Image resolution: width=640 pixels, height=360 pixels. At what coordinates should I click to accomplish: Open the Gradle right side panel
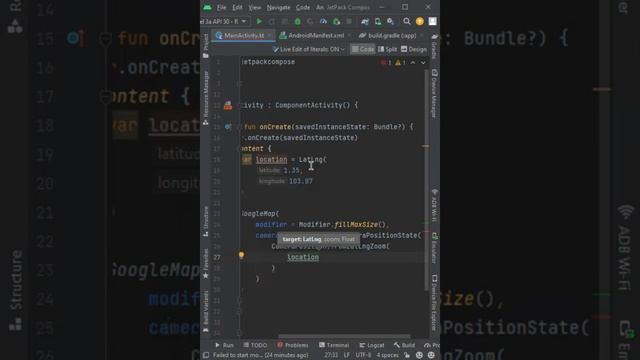435,46
